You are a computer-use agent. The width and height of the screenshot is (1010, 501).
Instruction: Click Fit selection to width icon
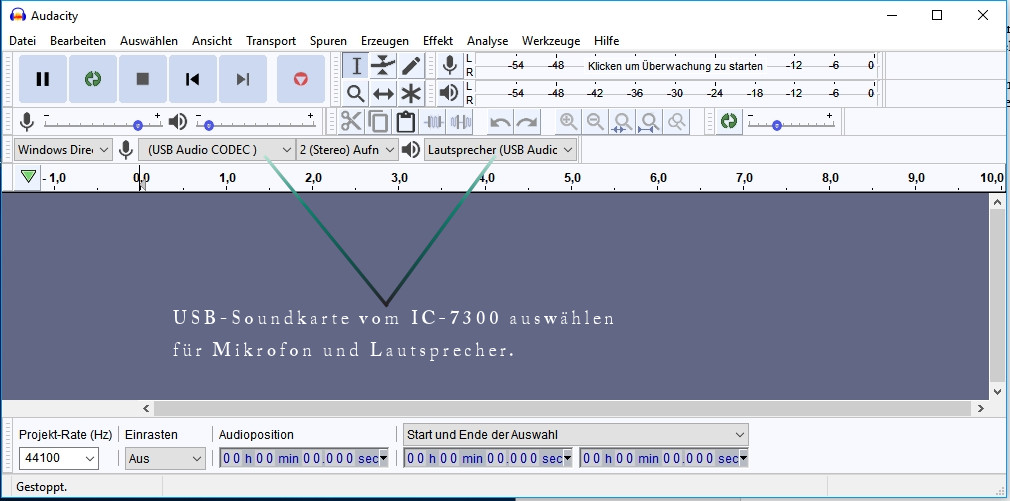click(x=622, y=121)
